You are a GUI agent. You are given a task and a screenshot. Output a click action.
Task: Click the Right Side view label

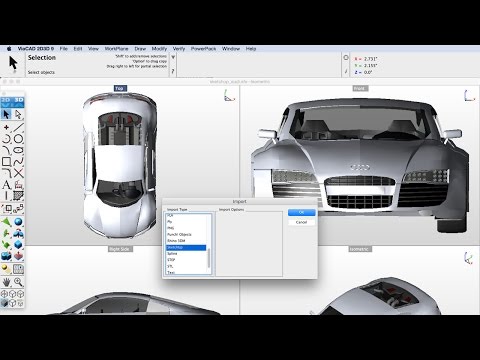click(x=120, y=249)
